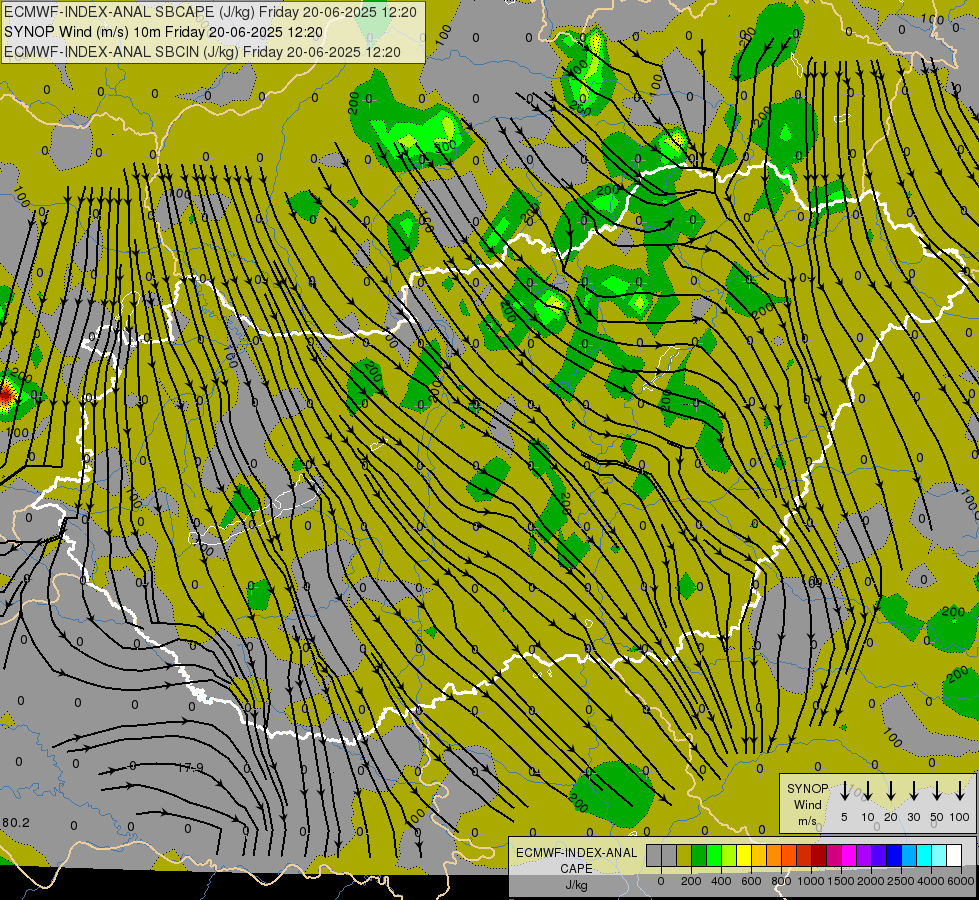
Task: Select the magenta CAPE legend swatch
Action: coord(849,855)
